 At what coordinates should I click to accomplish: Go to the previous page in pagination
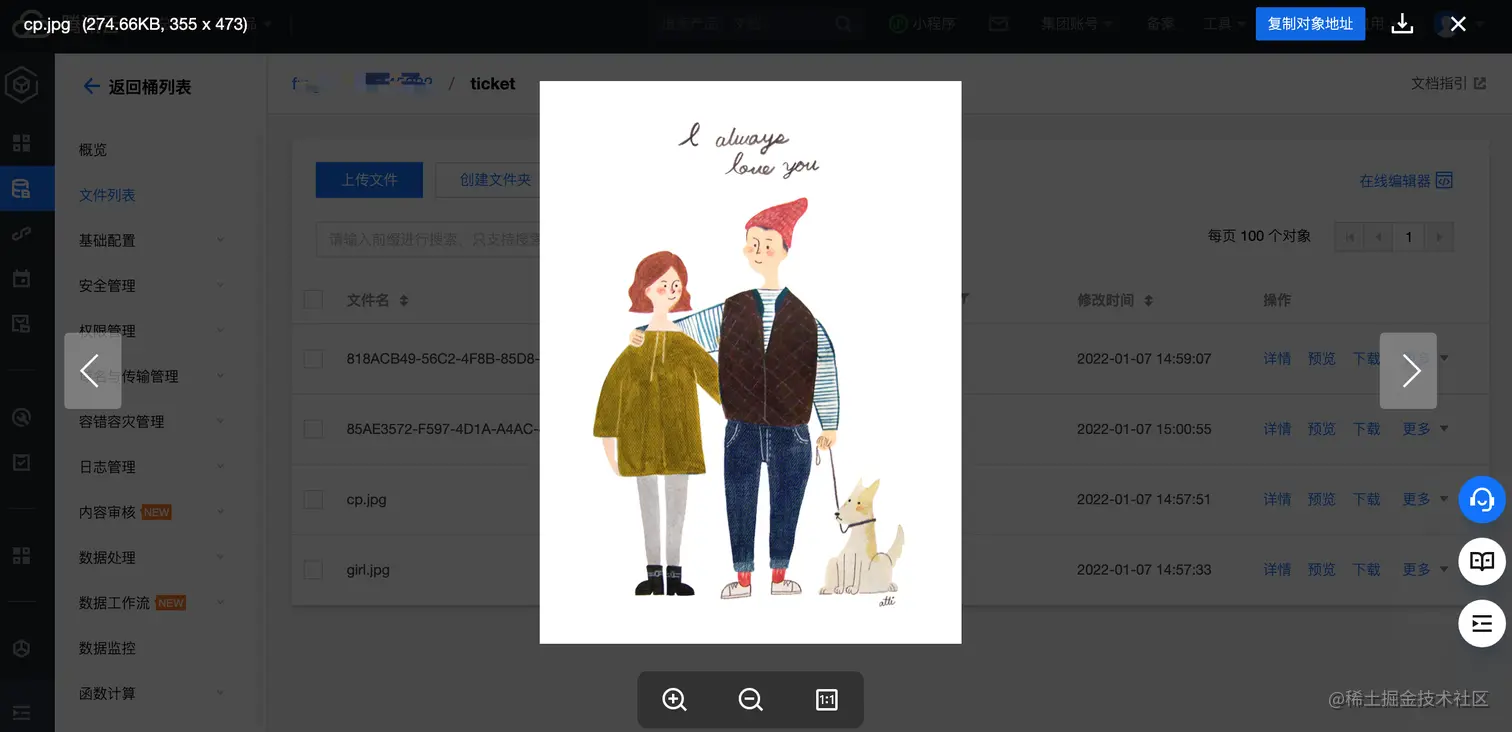coord(1379,237)
